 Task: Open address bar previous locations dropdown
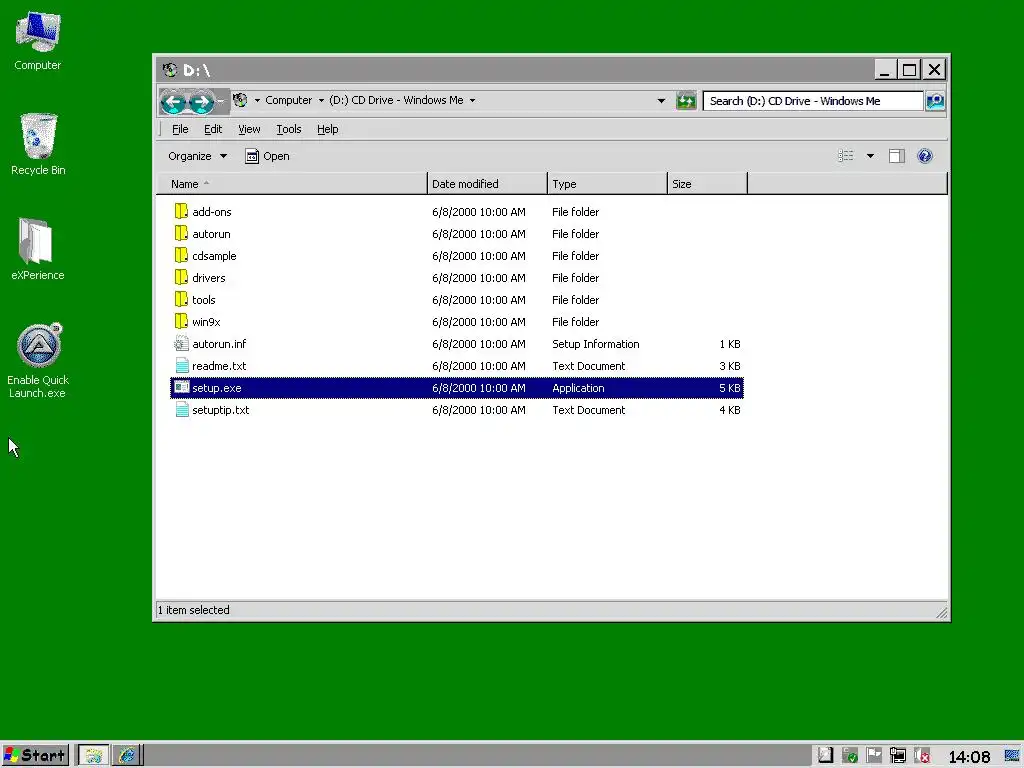tap(661, 101)
